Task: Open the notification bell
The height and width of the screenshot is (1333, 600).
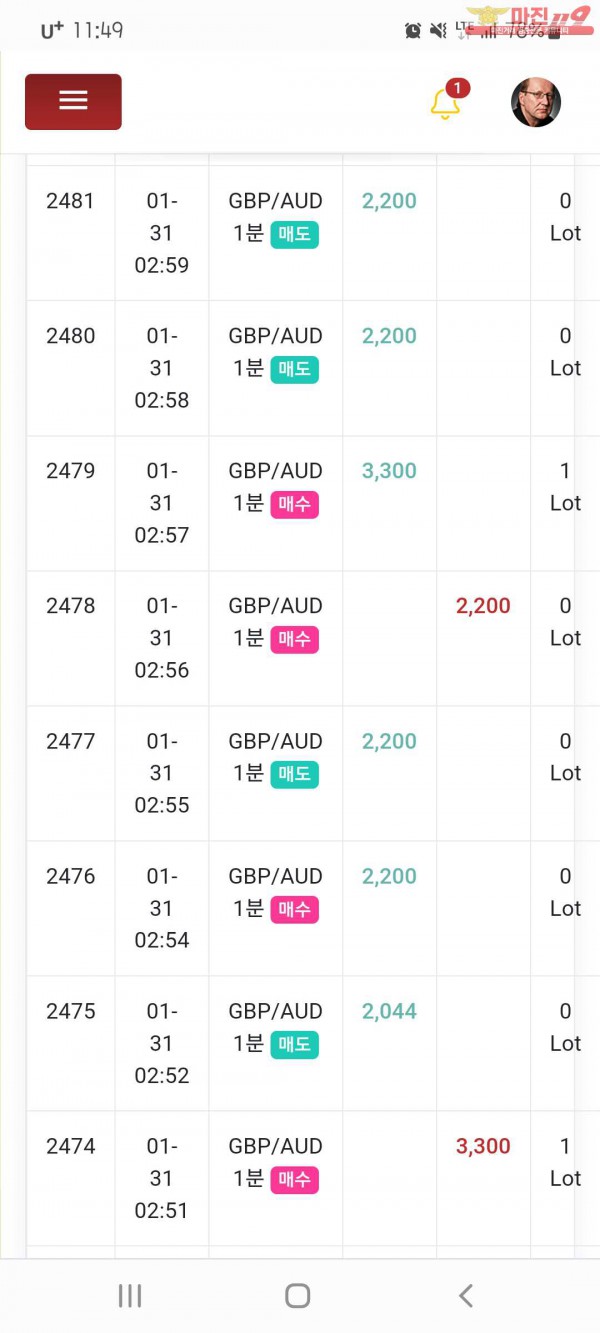Action: (x=444, y=104)
